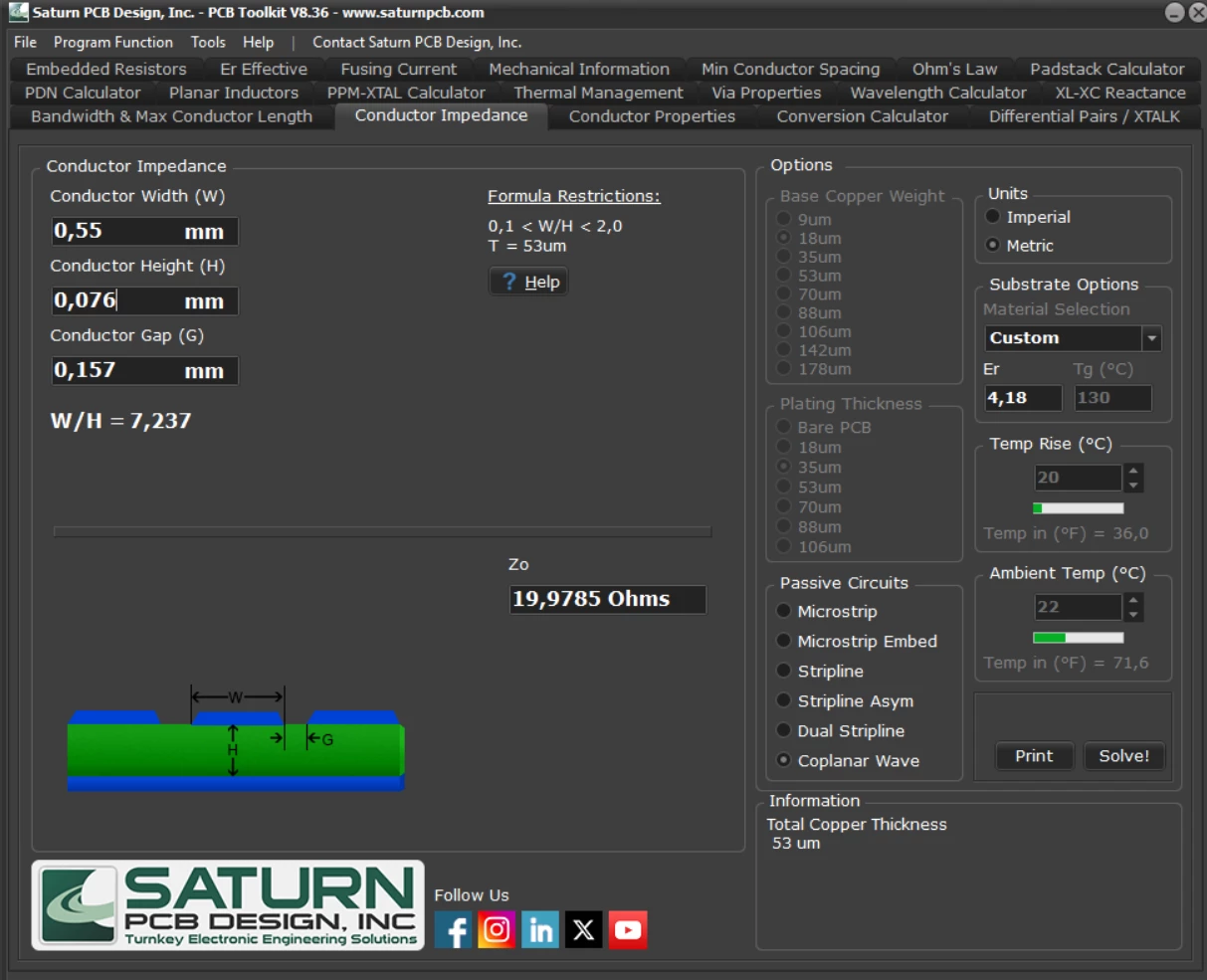The height and width of the screenshot is (980, 1207).
Task: Switch to the Er Effective tab
Action: click(x=264, y=69)
